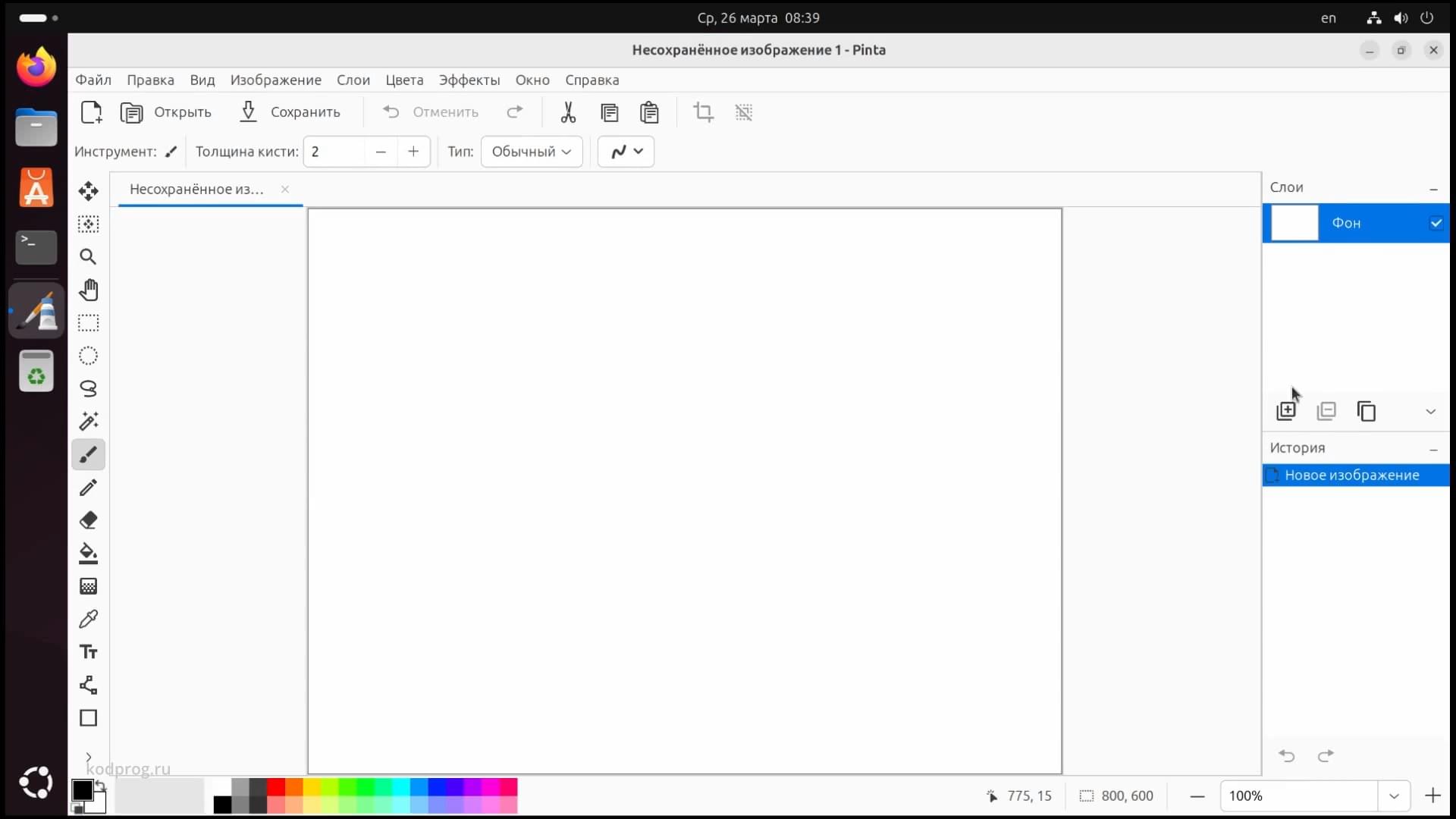This screenshot has height=819, width=1456.
Task: Create a new image with toolbar icon
Action: coord(91,112)
